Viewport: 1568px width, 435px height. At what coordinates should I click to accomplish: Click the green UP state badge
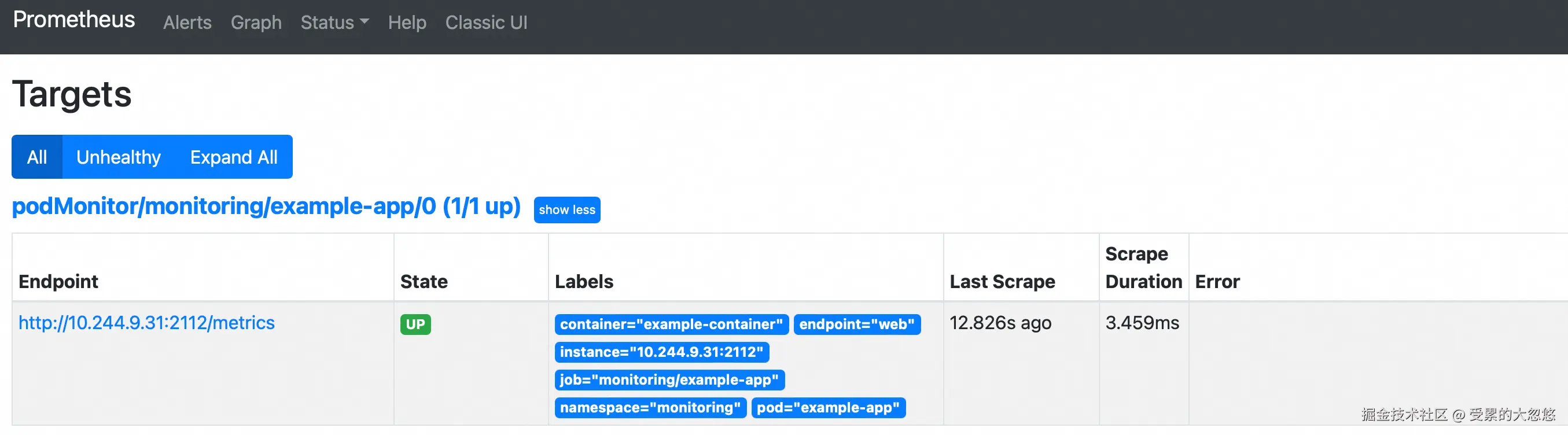pos(415,325)
